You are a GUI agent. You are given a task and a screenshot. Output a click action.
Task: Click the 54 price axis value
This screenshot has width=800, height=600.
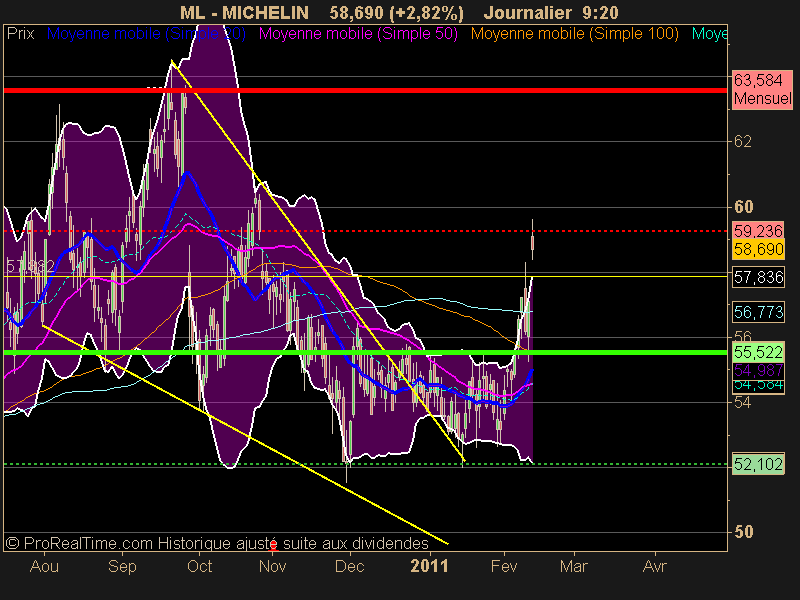pyautogui.click(x=743, y=403)
